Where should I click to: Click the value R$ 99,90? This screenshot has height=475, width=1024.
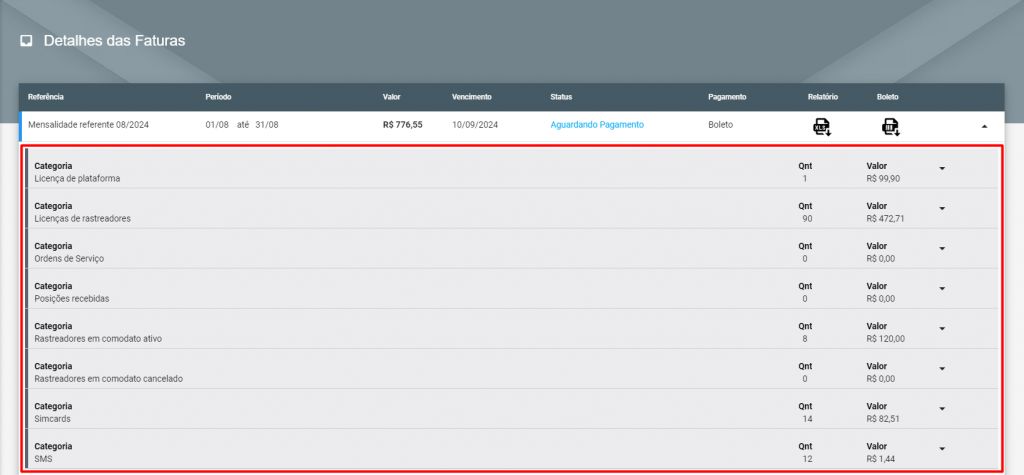click(883, 178)
